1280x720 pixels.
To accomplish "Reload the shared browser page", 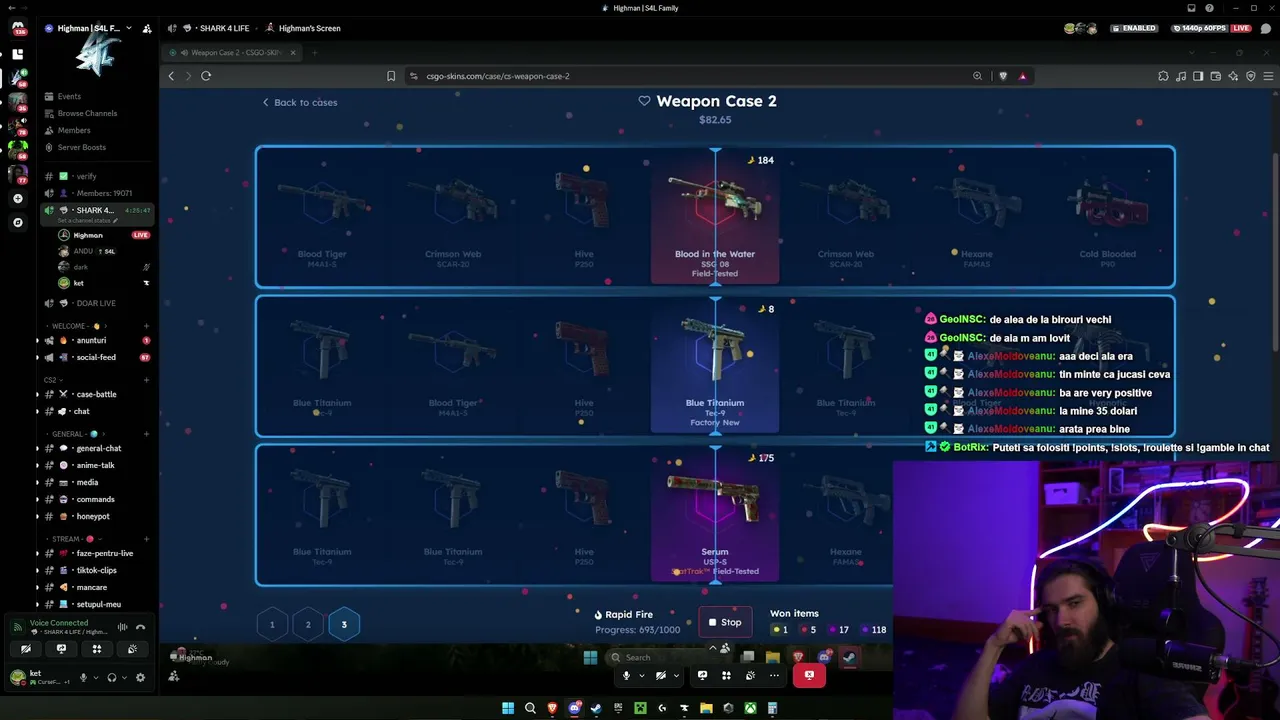I will tap(206, 76).
